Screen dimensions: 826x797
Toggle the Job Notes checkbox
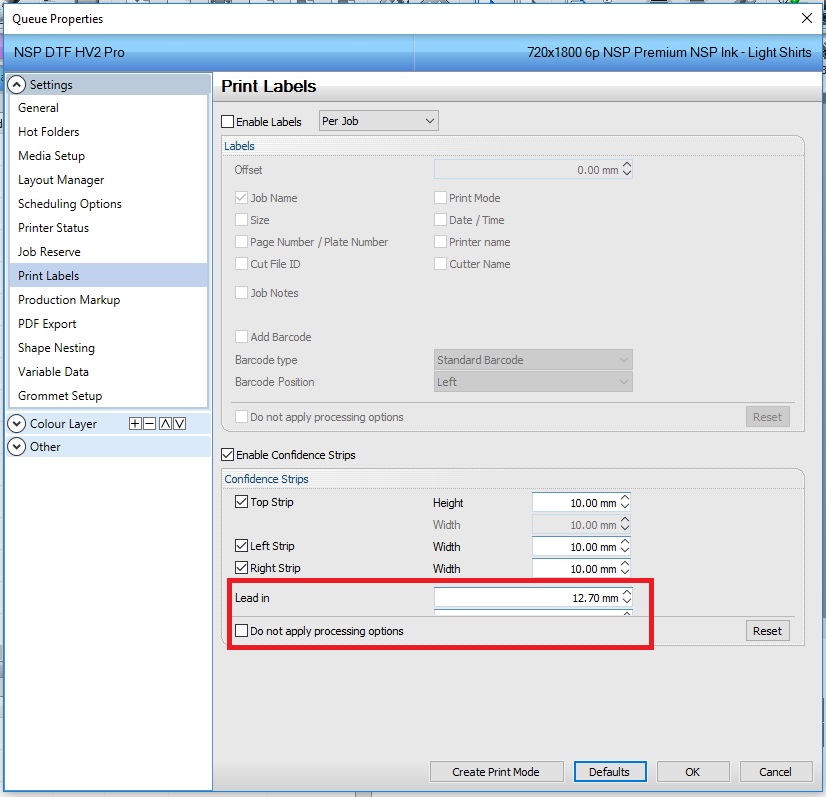[x=241, y=292]
